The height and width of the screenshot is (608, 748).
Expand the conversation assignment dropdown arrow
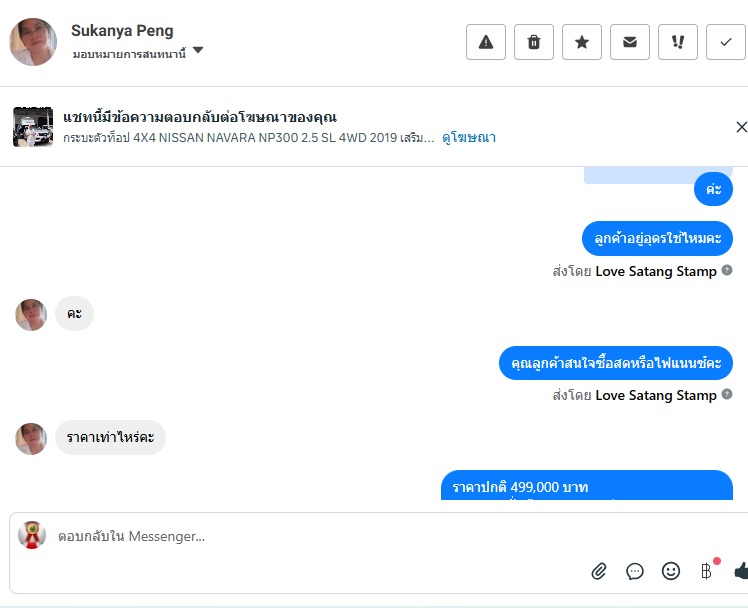(198, 51)
